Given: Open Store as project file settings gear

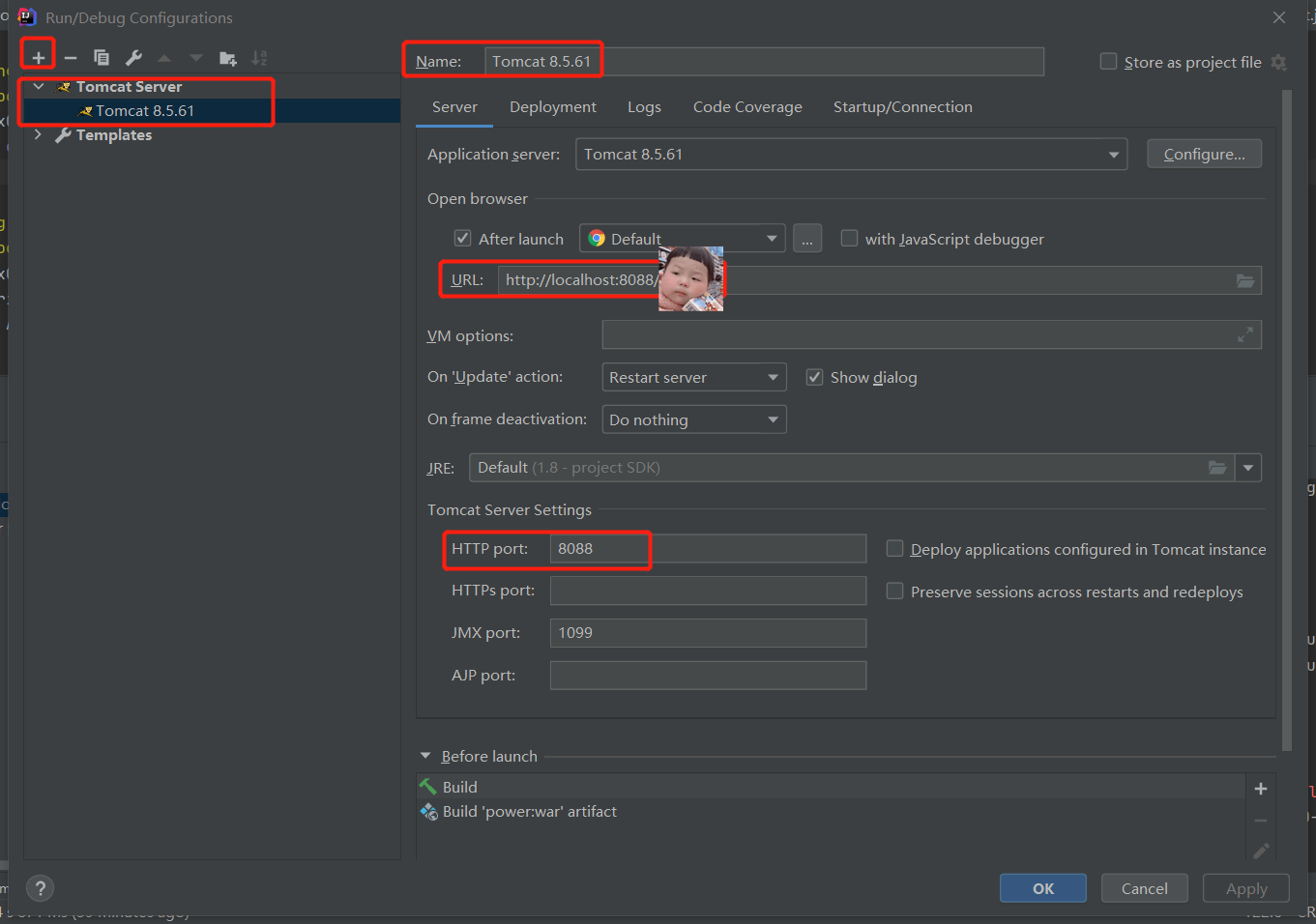Looking at the screenshot, I should (1279, 62).
